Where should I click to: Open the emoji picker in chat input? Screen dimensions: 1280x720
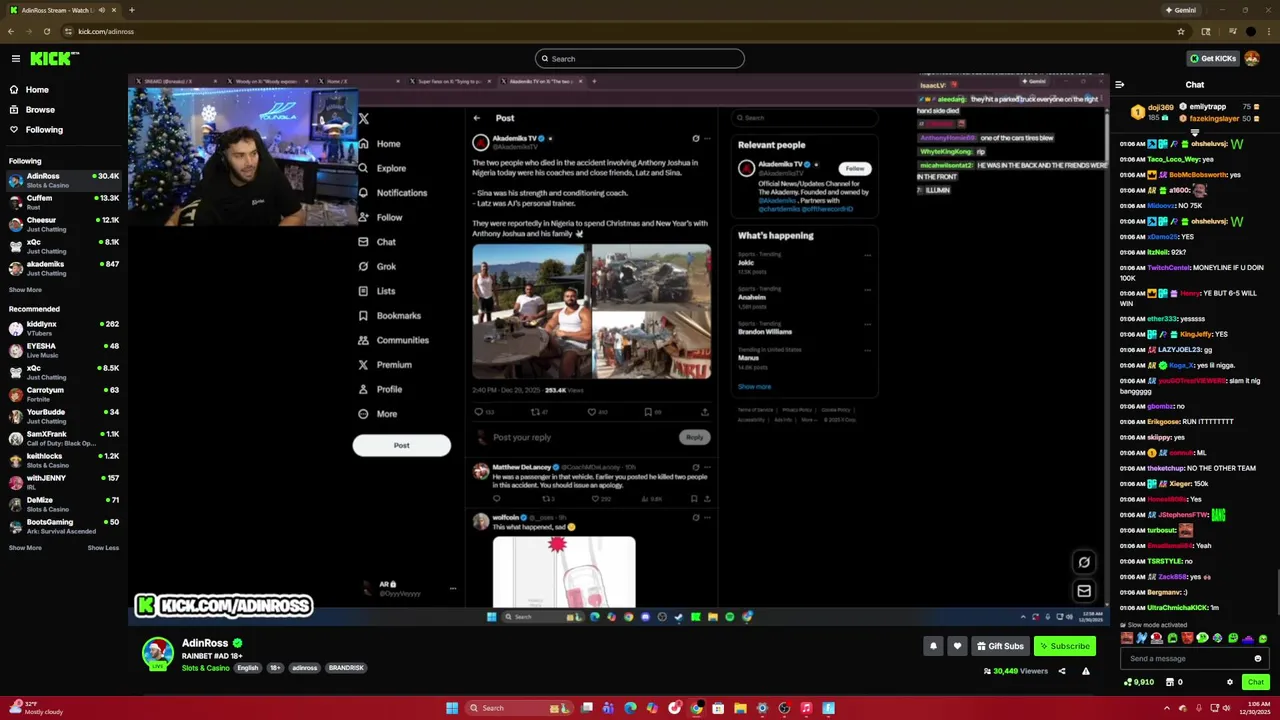(1258, 658)
